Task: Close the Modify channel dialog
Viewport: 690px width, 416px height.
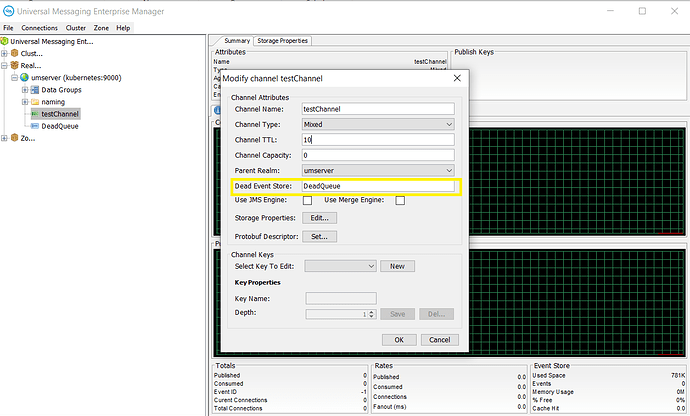Action: [x=457, y=78]
